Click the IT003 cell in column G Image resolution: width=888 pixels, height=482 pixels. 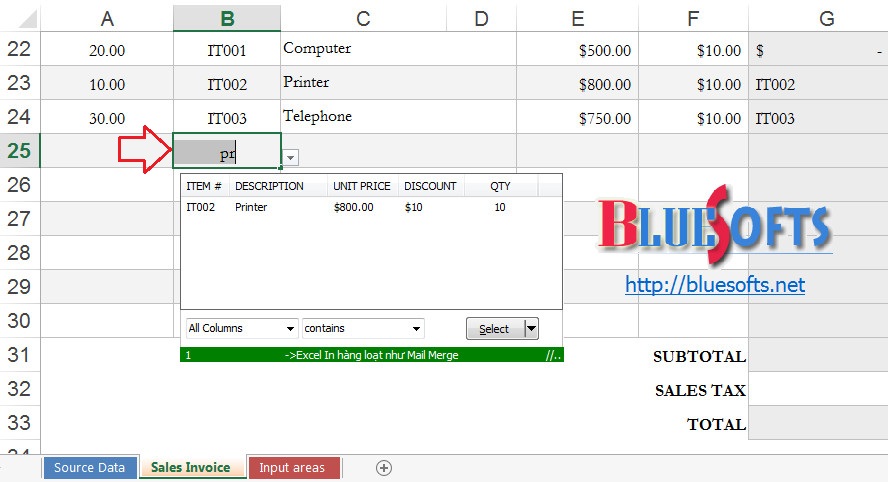818,118
